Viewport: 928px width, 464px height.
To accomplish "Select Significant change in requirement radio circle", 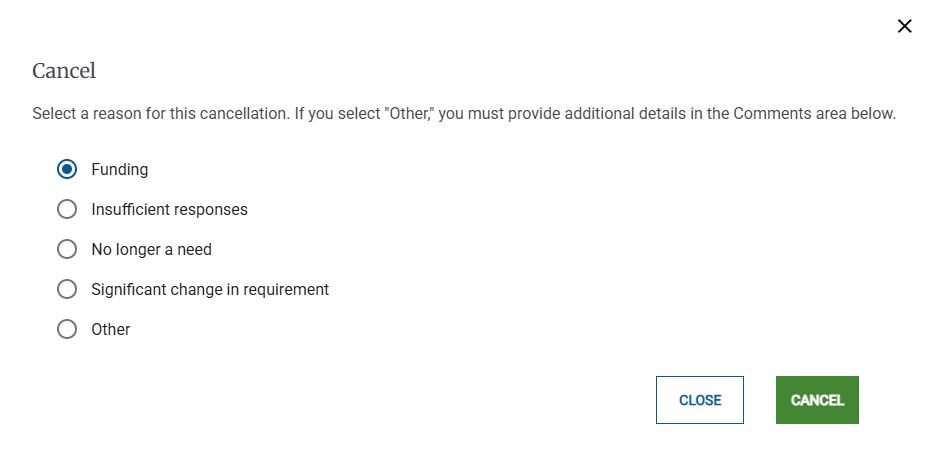I will click(x=67, y=290).
